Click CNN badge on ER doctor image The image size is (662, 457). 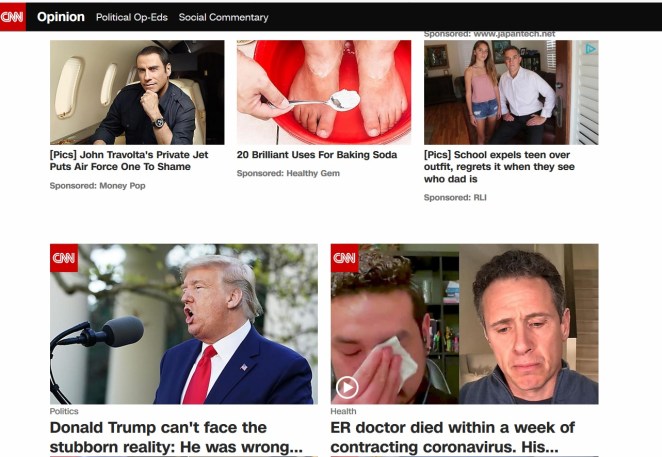pos(345,258)
